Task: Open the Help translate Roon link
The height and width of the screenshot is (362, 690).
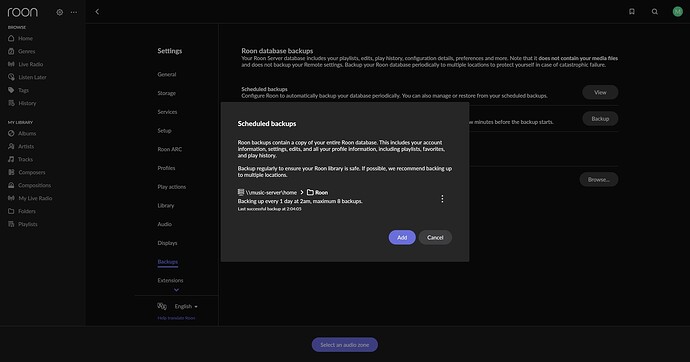Action: click(176, 318)
